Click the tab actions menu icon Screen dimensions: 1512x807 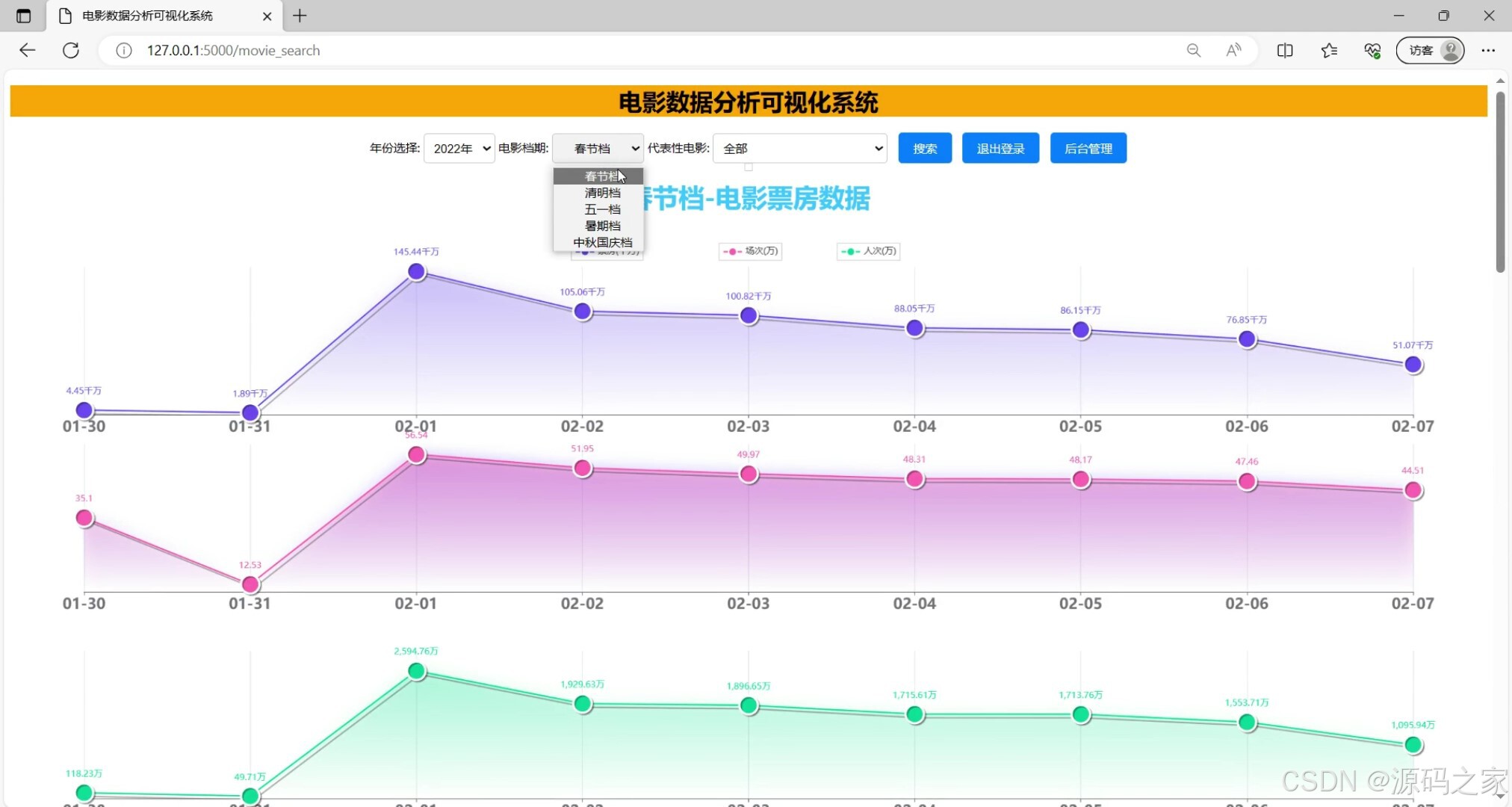[23, 16]
